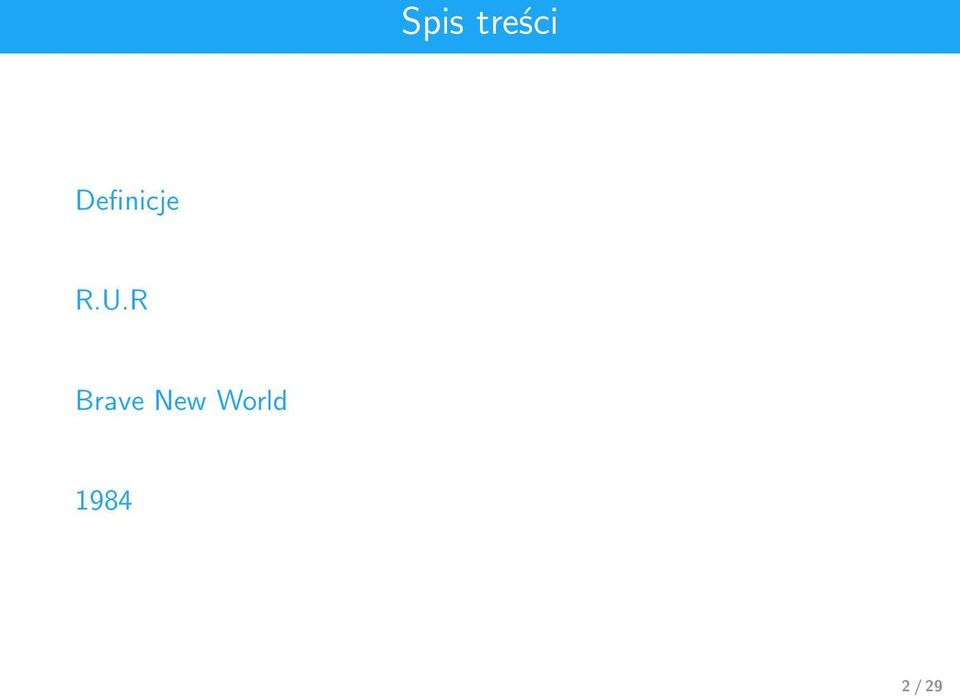
Task: Click the slash in the page counter
Action: (918, 685)
